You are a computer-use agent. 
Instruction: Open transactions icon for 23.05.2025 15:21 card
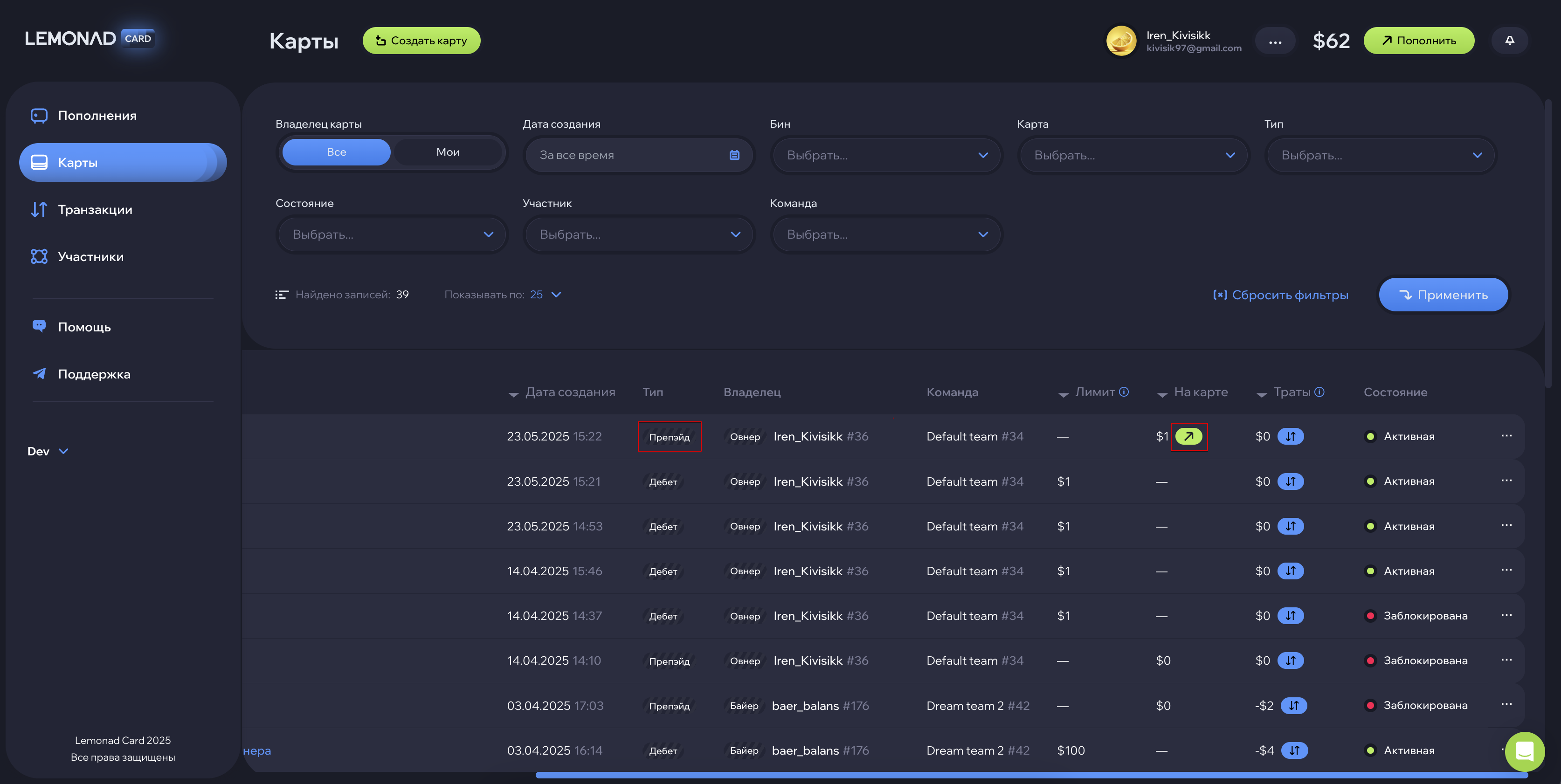(1290, 481)
